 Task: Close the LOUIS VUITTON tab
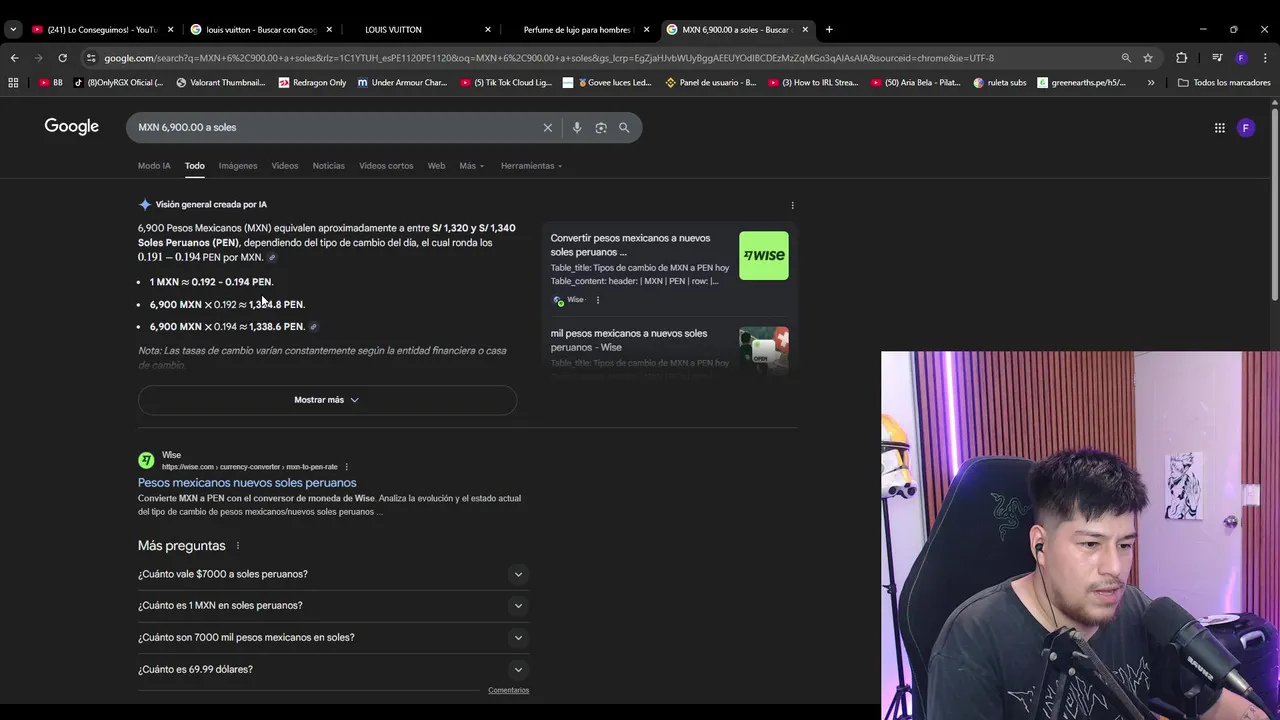[488, 30]
